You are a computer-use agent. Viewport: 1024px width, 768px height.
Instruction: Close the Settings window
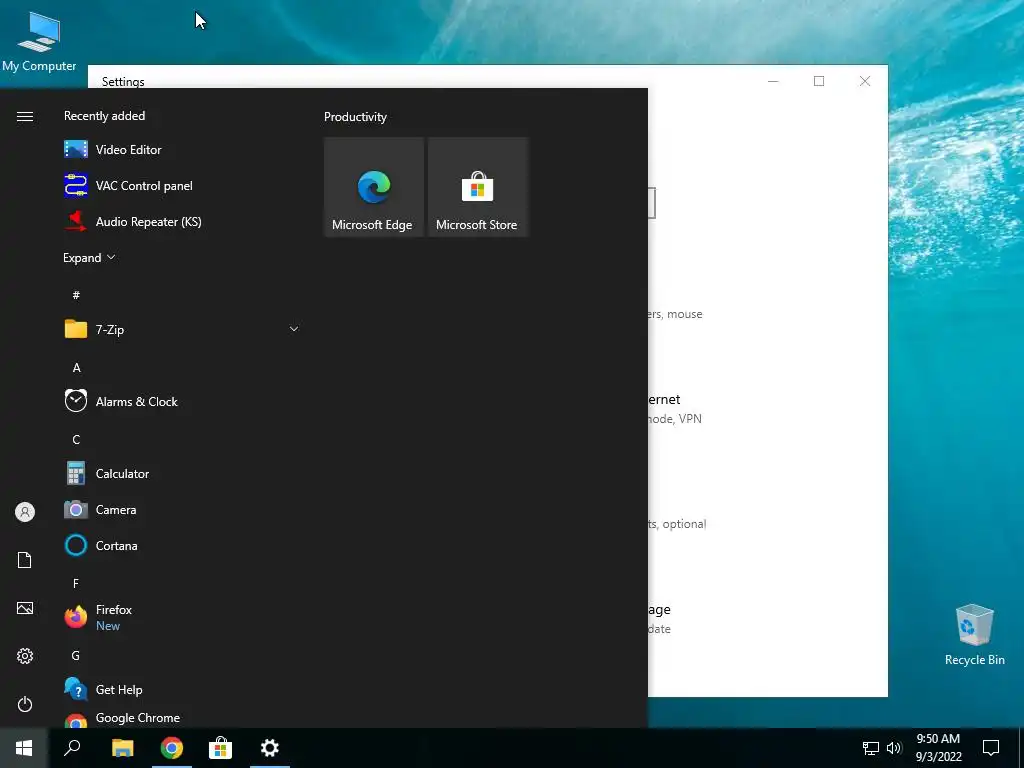tap(865, 81)
